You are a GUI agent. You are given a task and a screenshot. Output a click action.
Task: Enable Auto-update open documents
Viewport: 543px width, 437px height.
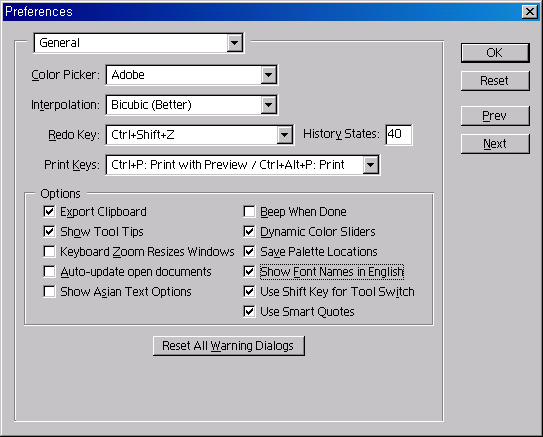click(x=49, y=271)
